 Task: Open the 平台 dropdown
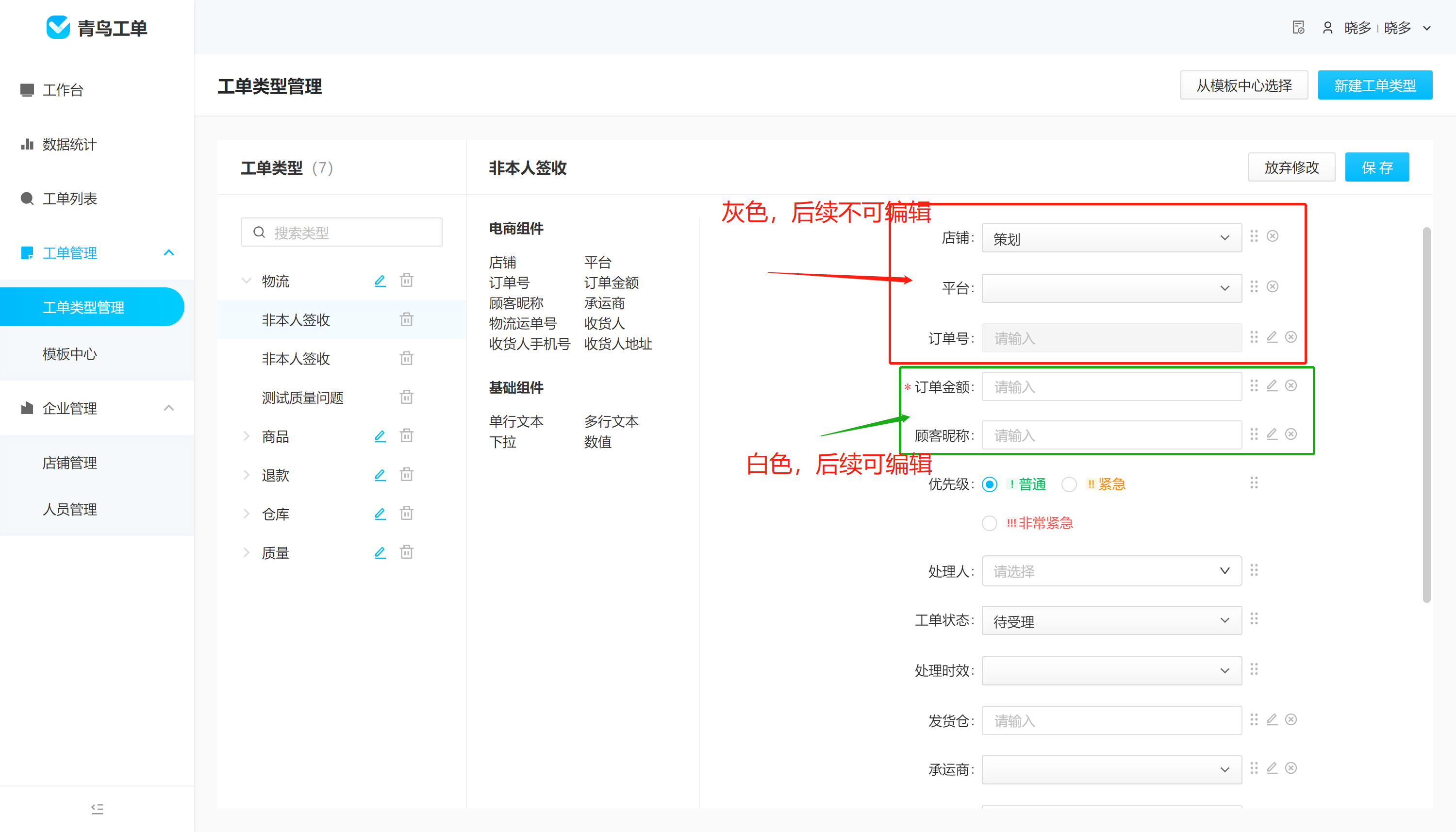[1111, 288]
